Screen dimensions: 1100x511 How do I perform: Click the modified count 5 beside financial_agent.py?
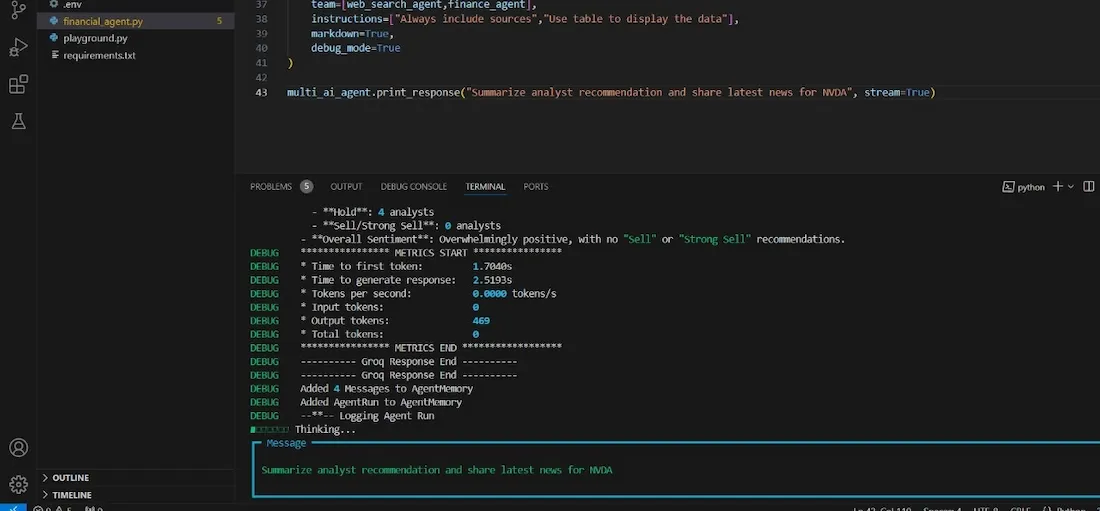pyautogui.click(x=219, y=21)
